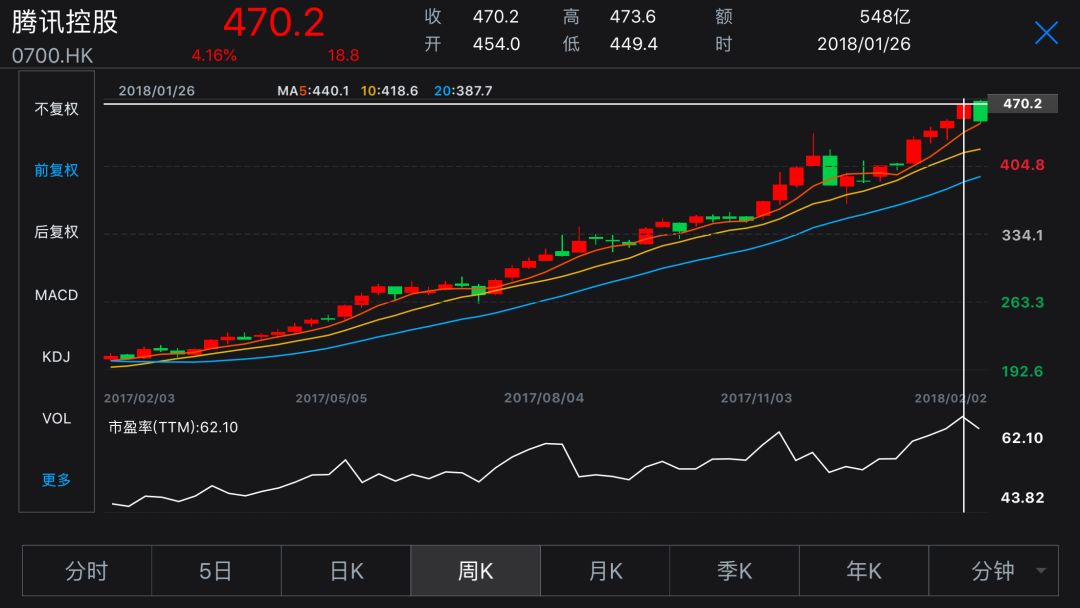This screenshot has height=608, width=1080.
Task: Show the MACD indicator
Action: click(56, 295)
